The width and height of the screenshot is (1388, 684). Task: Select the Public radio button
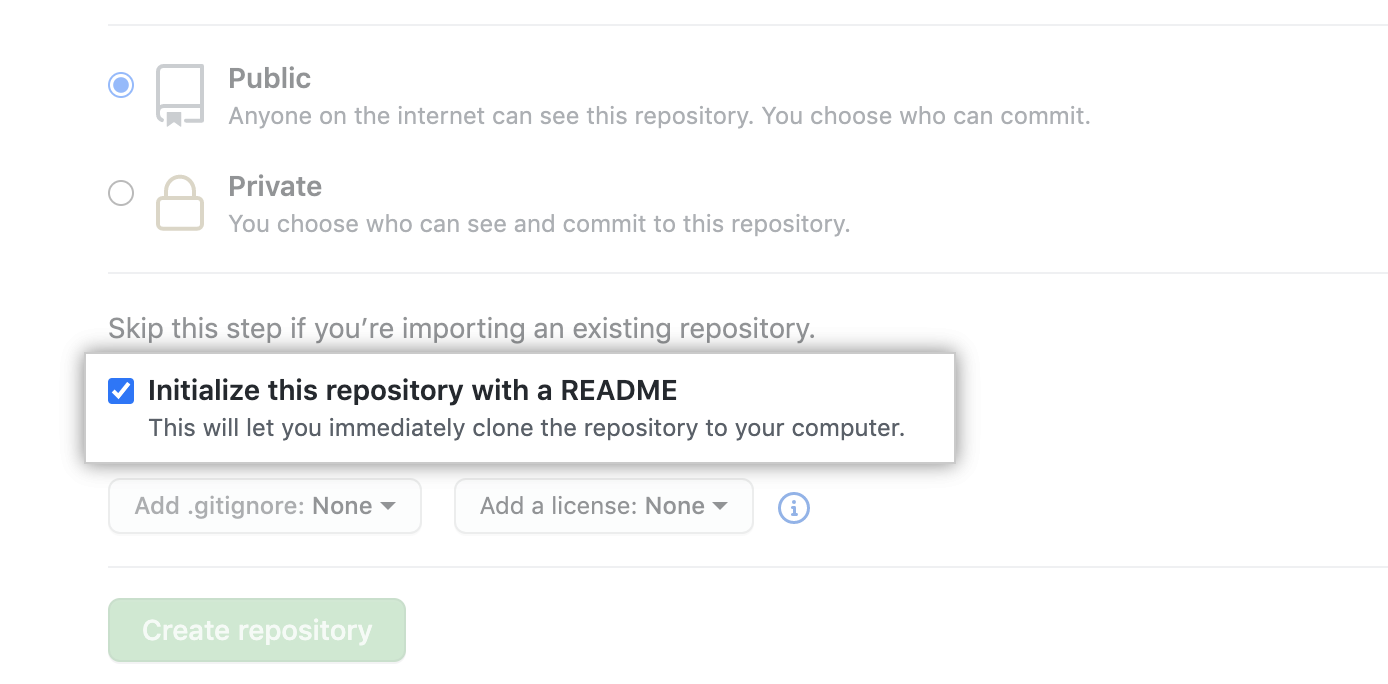pyautogui.click(x=120, y=85)
